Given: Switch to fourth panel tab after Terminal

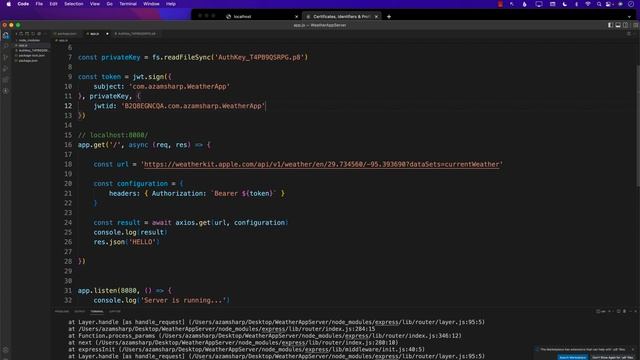Looking at the screenshot, I should (x=115, y=311).
